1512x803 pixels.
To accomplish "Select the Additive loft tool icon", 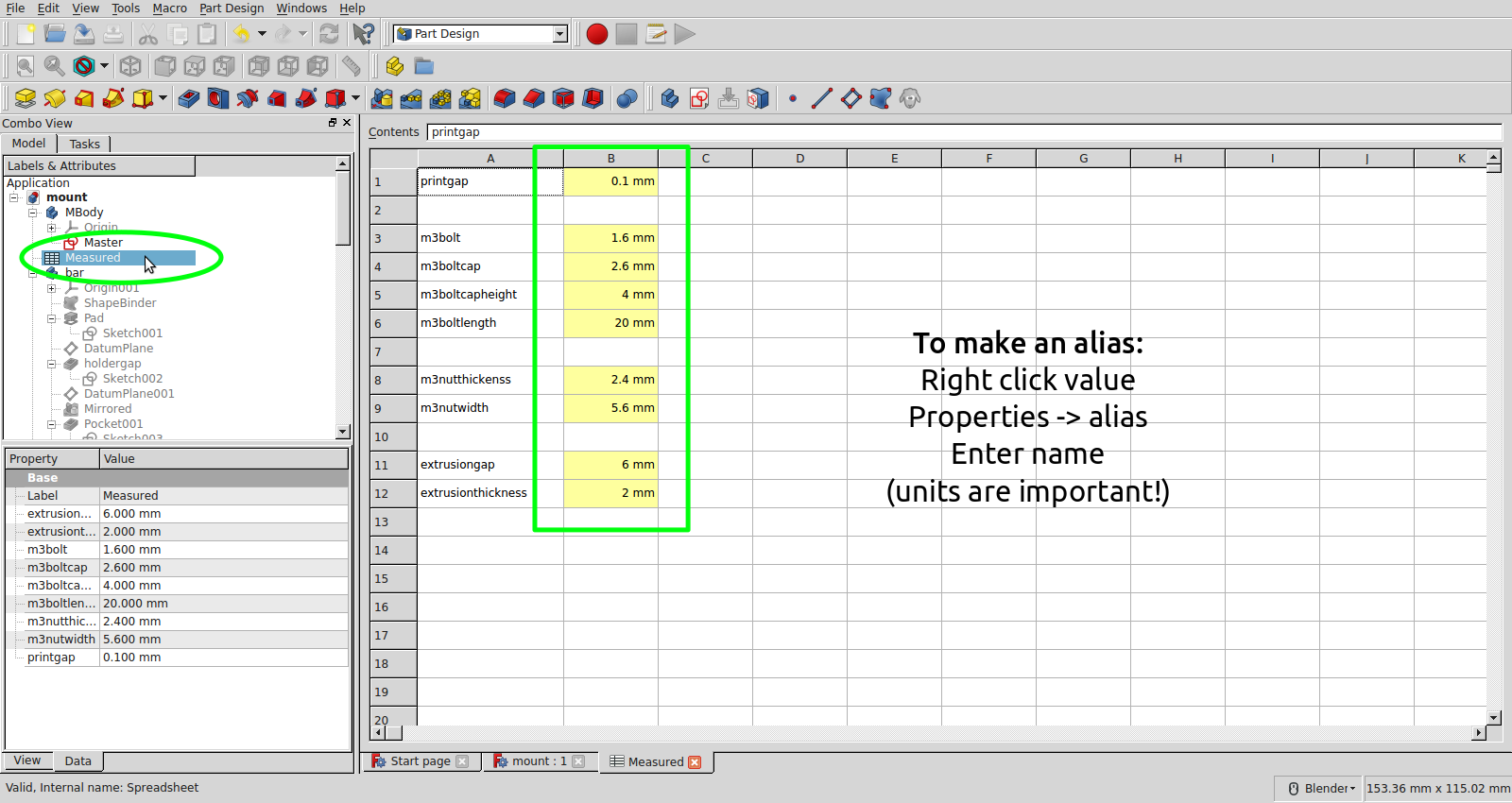I will click(x=84, y=98).
